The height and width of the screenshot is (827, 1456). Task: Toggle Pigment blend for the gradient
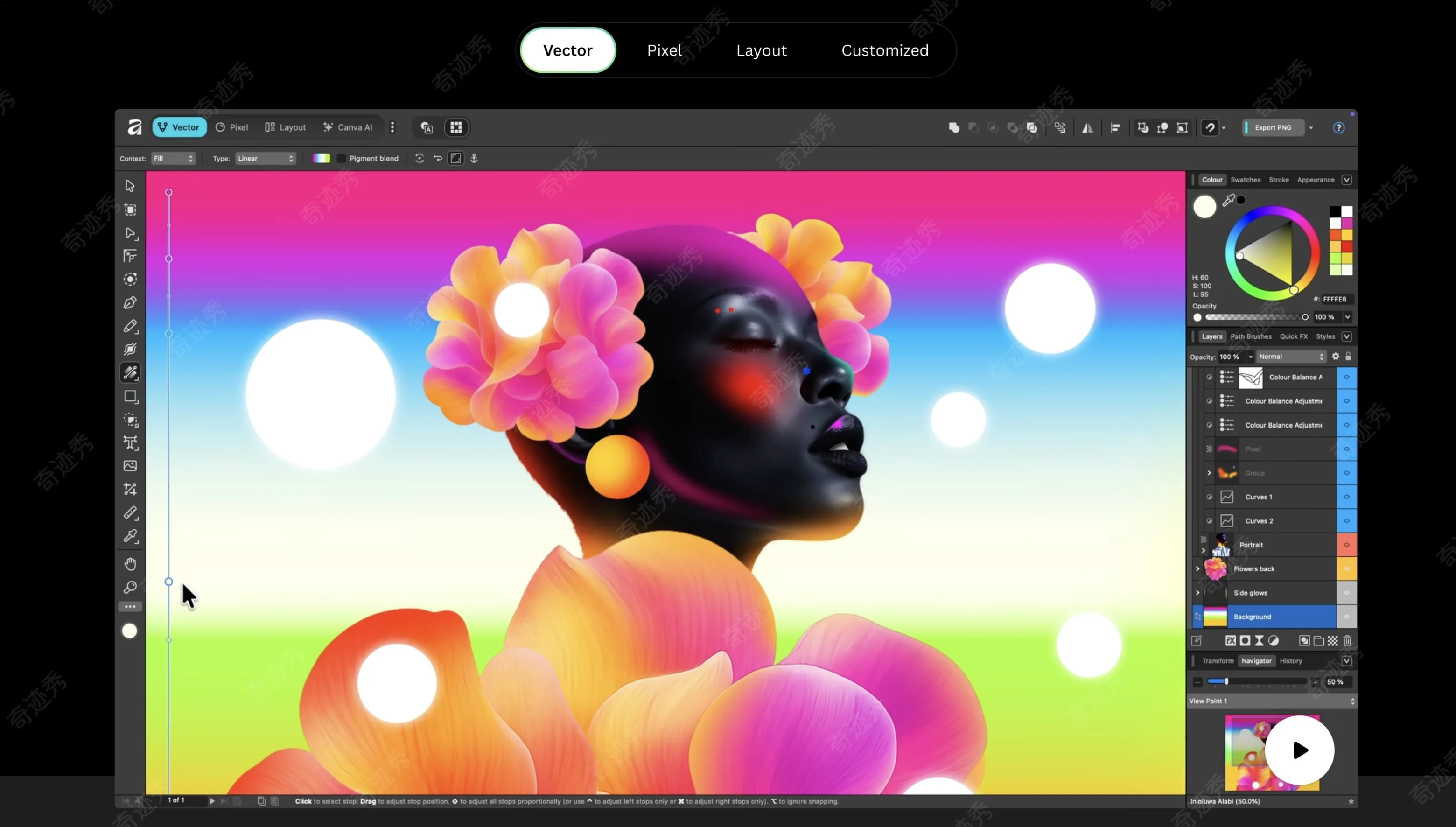(341, 159)
